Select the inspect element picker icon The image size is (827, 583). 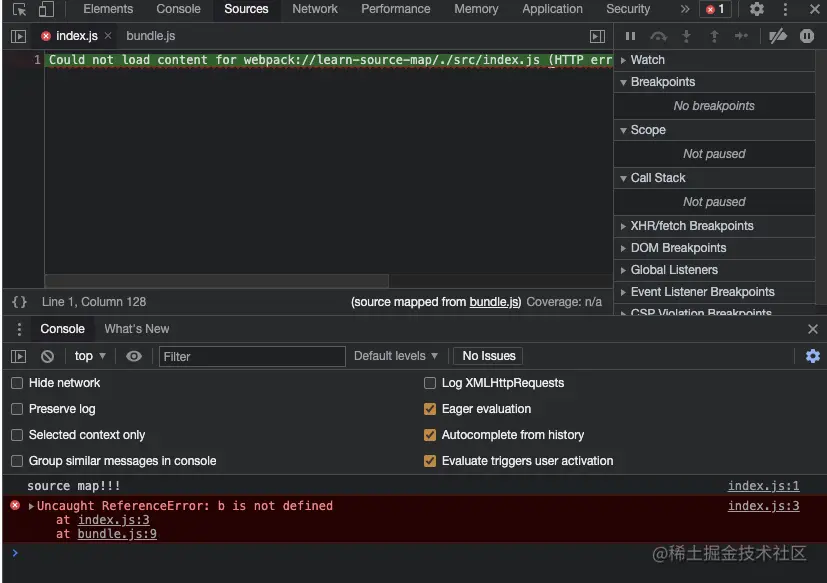(20, 9)
